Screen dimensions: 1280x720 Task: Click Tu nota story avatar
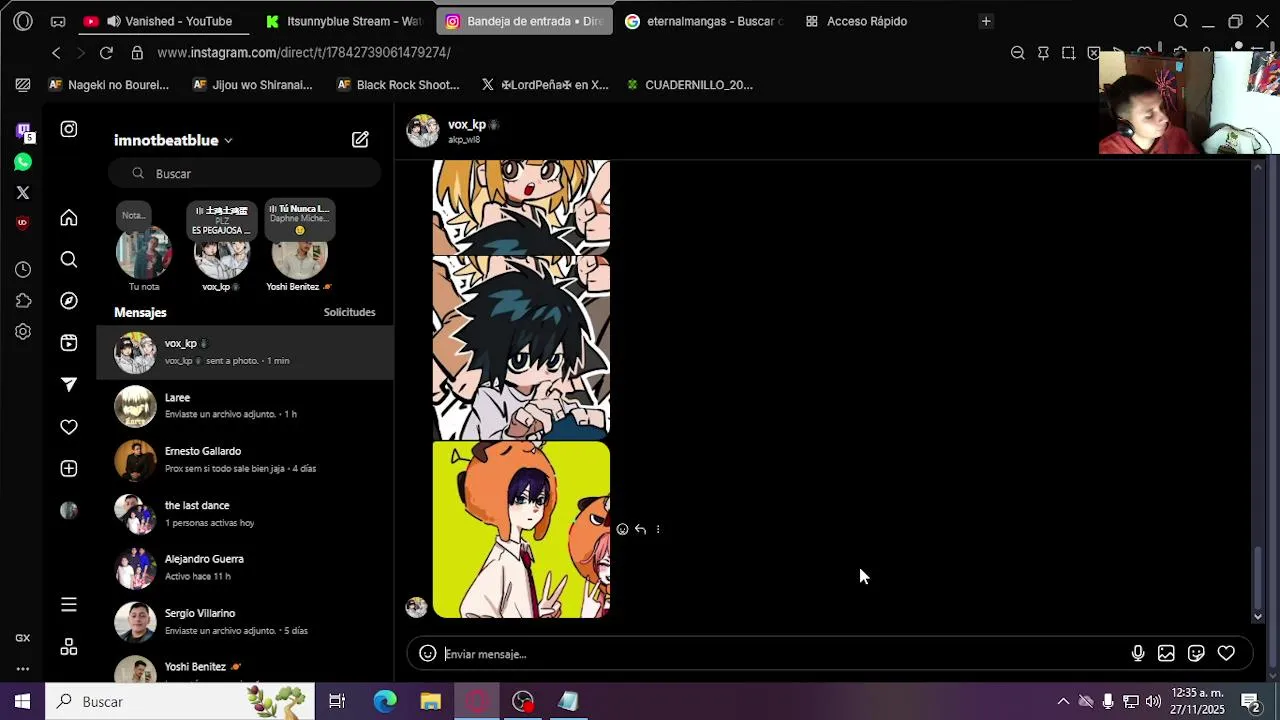click(x=144, y=253)
